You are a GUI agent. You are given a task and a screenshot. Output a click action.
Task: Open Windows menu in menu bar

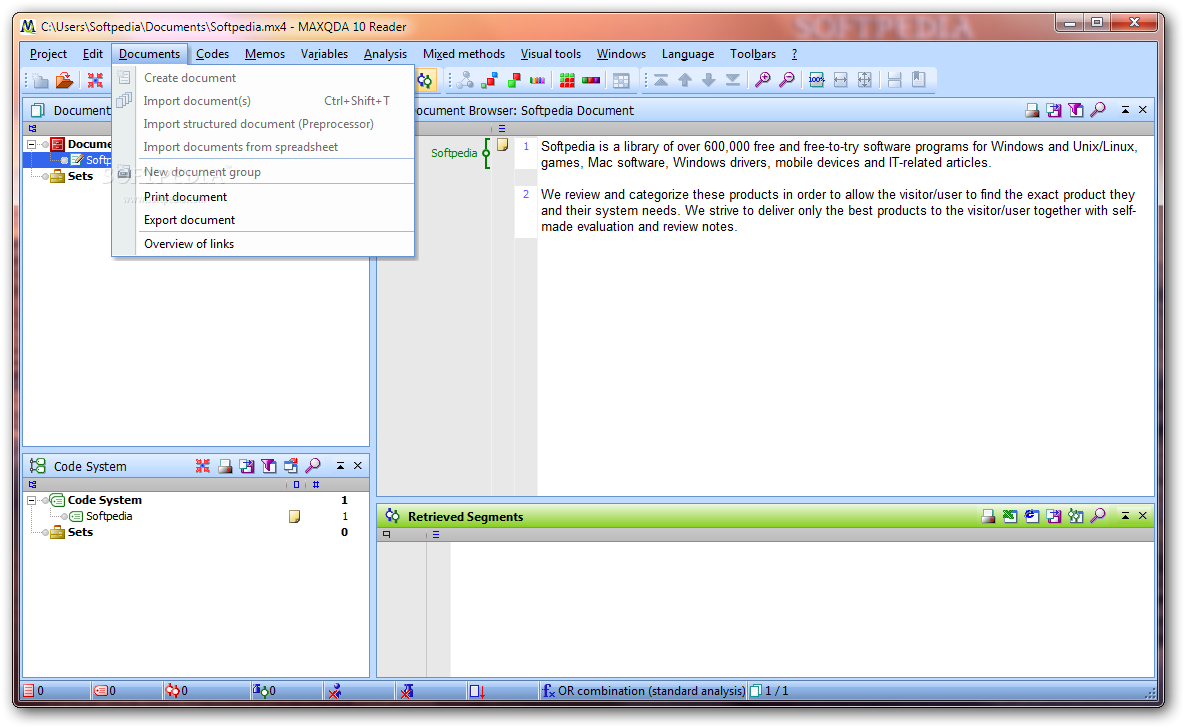coord(621,54)
